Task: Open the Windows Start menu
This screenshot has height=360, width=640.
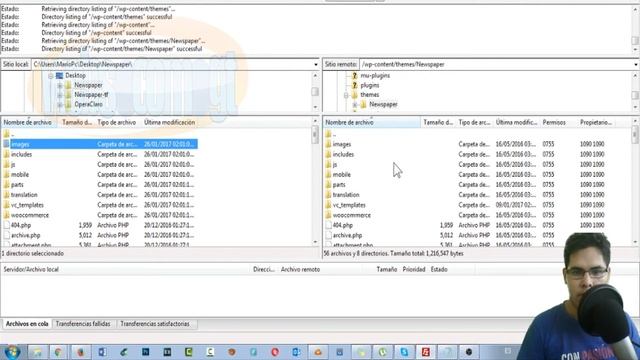Action: coord(12,352)
